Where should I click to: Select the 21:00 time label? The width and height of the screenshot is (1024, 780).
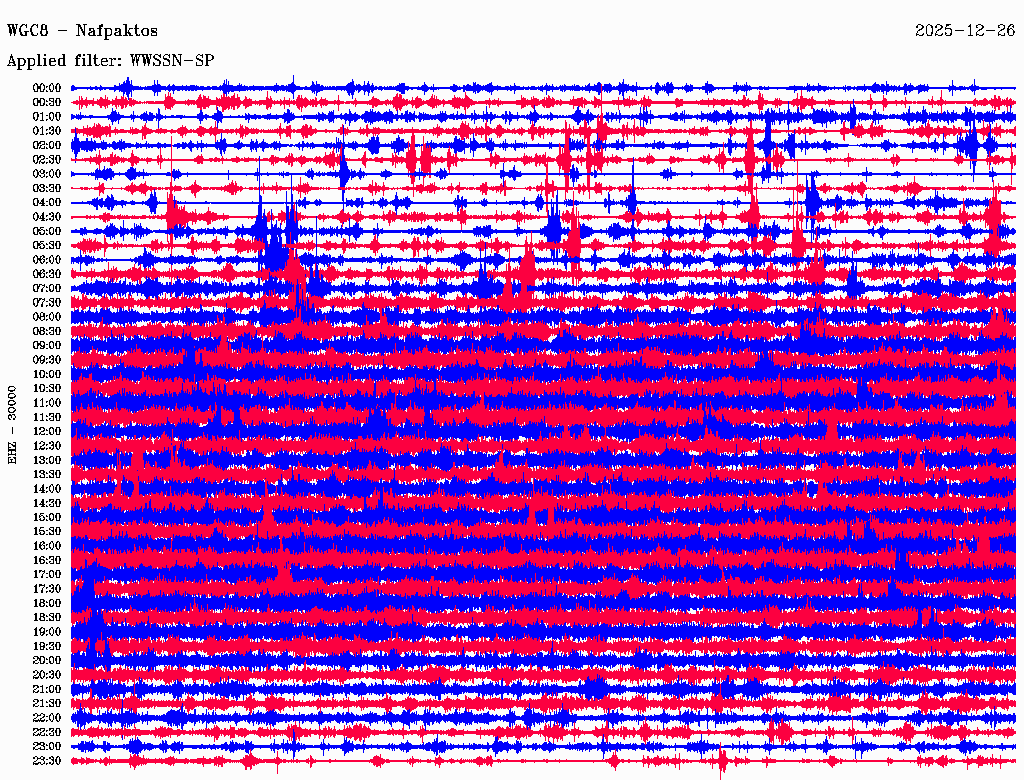(47, 689)
